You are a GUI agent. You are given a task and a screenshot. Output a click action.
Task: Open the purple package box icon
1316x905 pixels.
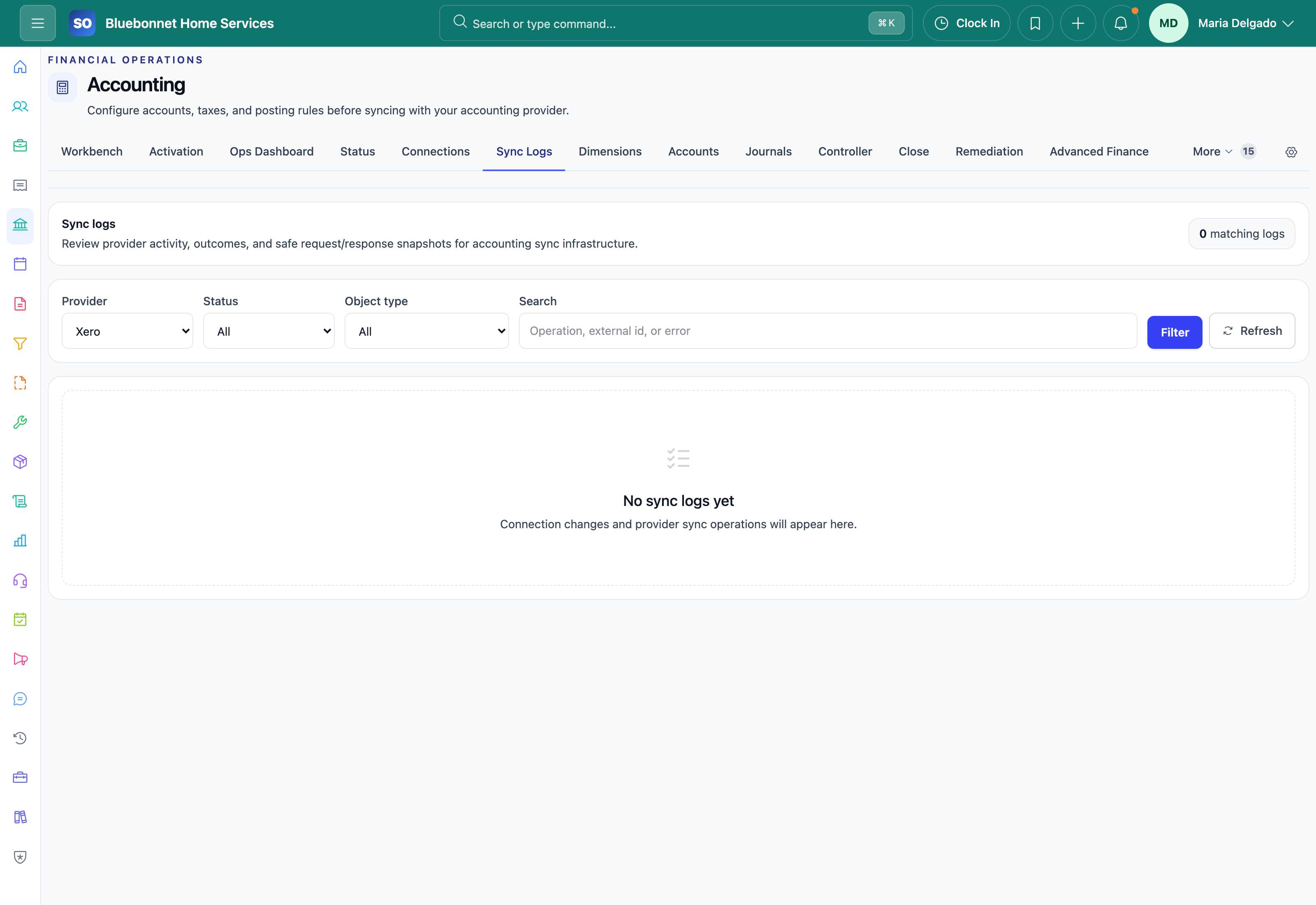21,462
